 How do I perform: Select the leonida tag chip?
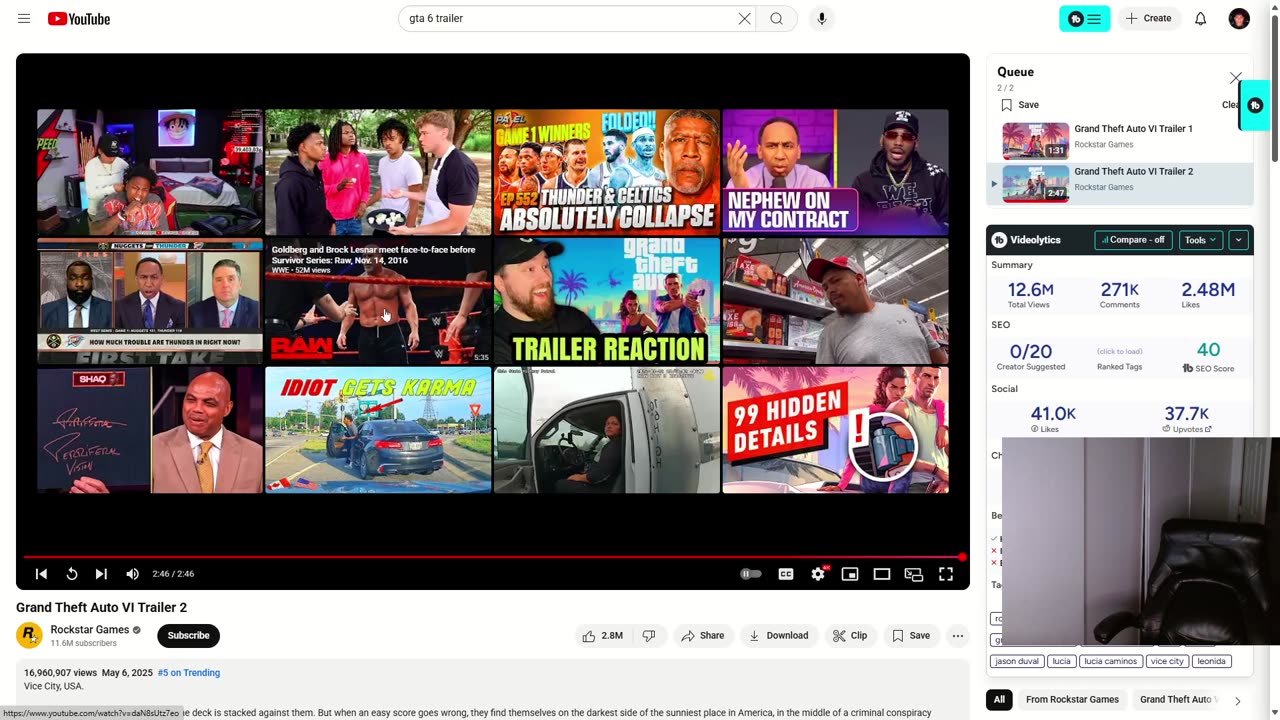tap(1211, 661)
